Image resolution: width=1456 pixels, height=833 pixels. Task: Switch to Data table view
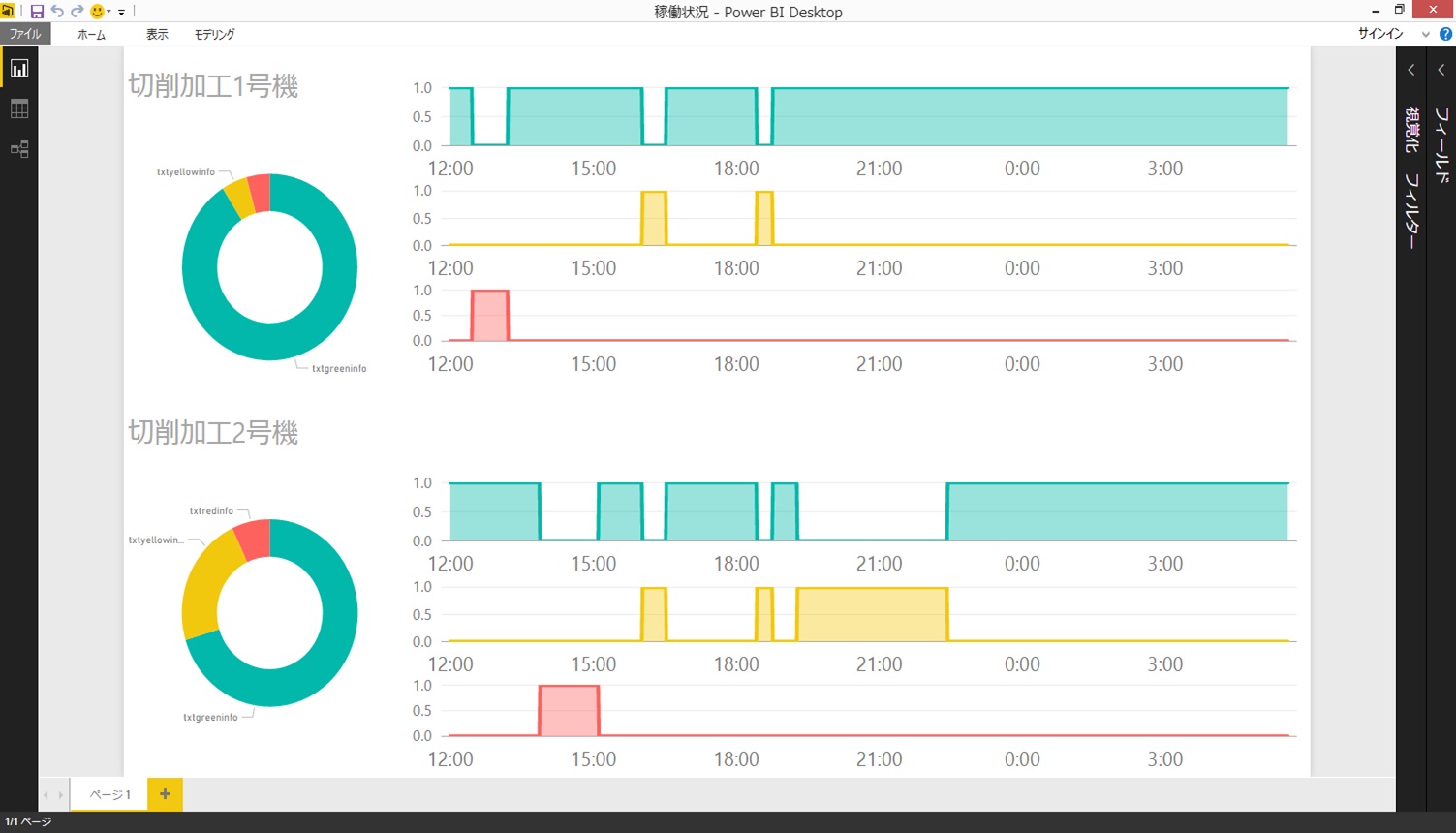(19, 109)
